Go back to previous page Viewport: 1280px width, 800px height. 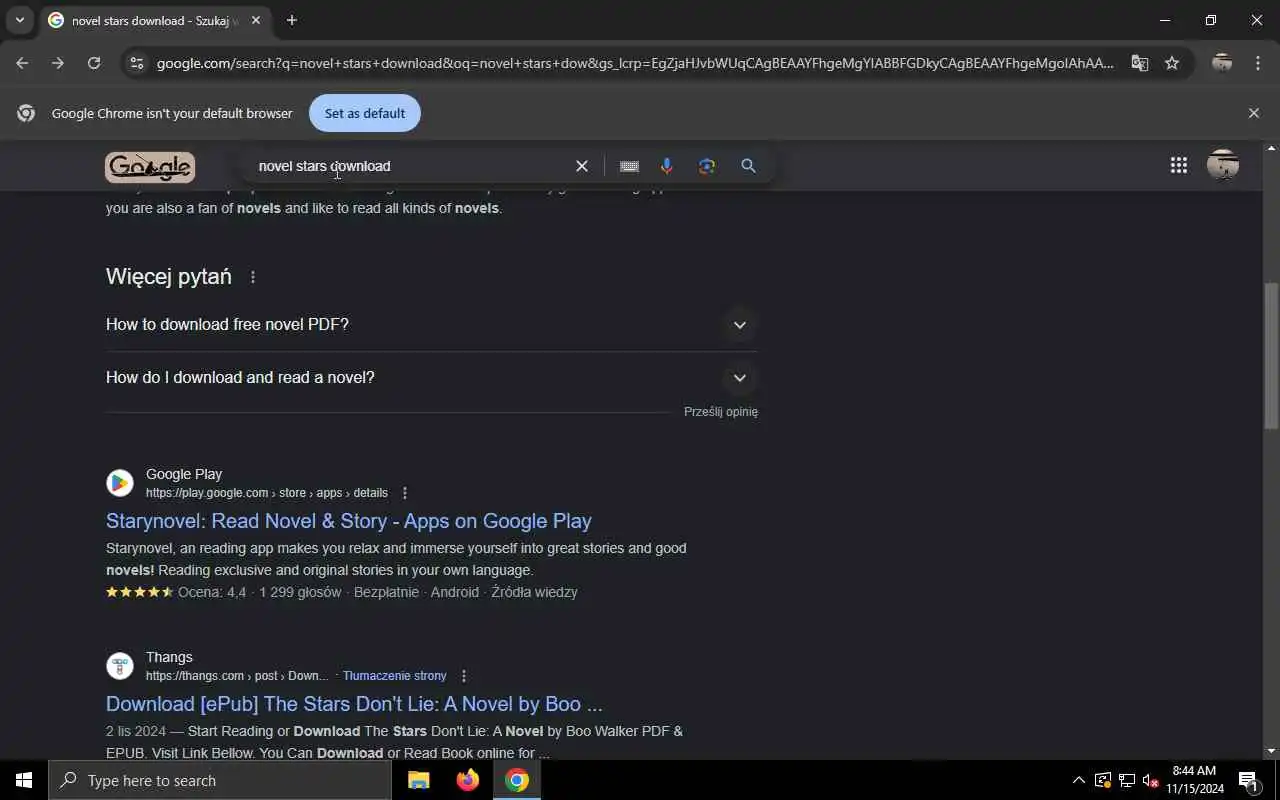(x=22, y=63)
